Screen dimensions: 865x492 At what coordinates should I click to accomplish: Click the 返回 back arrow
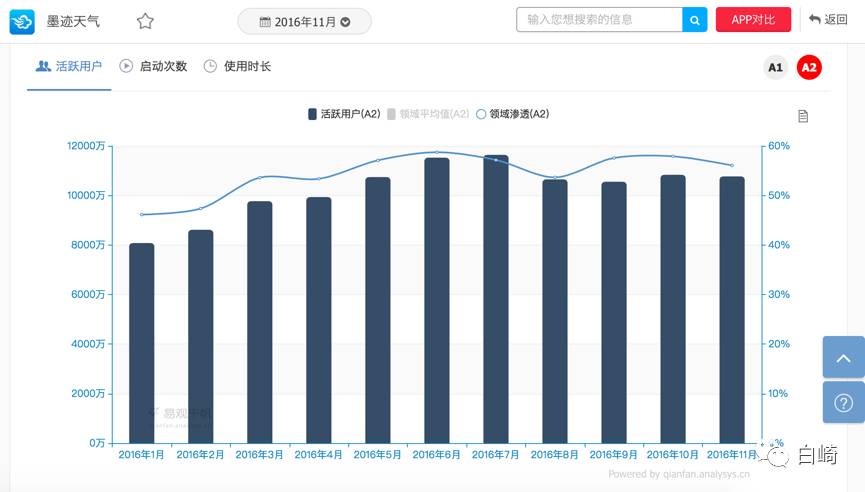(828, 20)
